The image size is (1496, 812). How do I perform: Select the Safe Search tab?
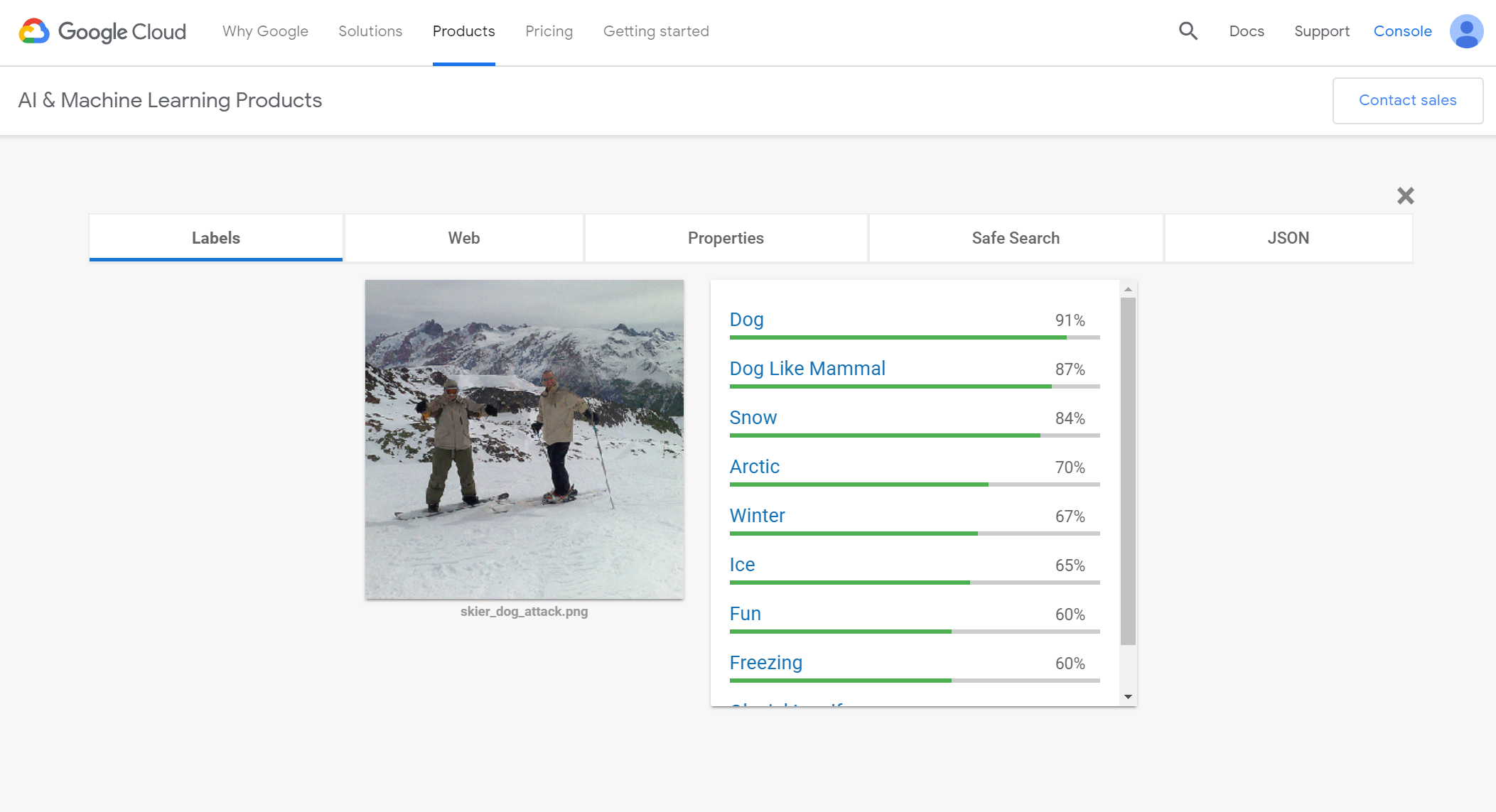(x=1016, y=238)
